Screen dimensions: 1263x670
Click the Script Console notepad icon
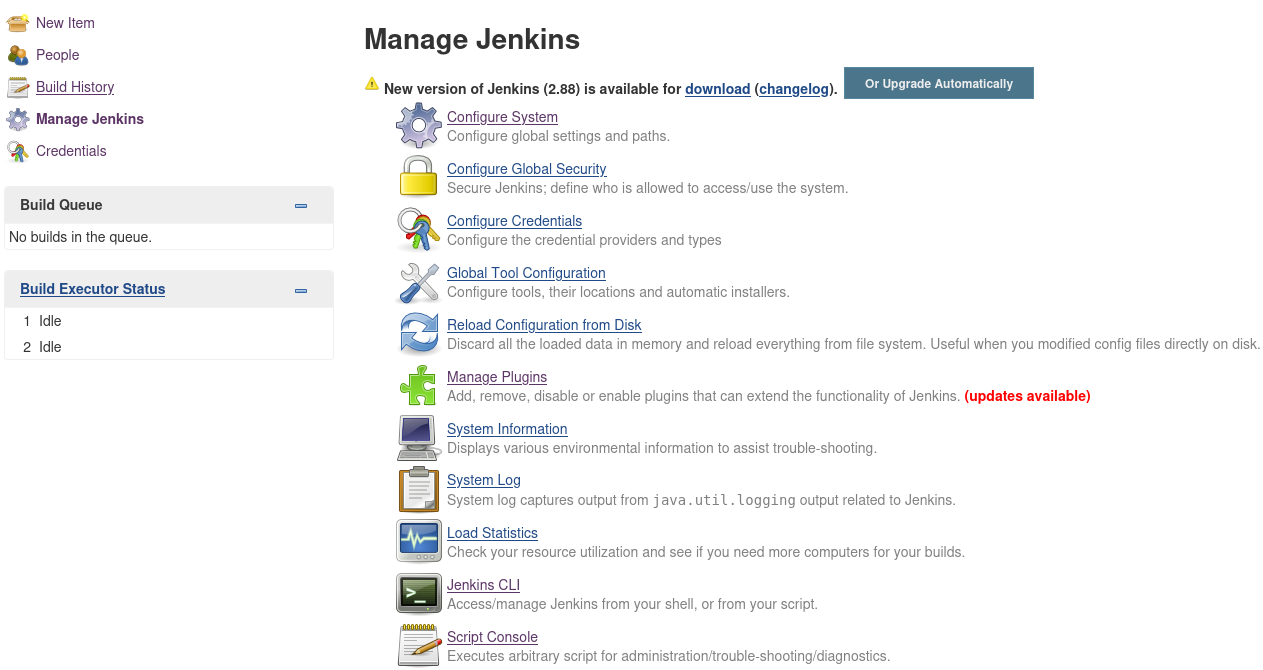coord(418,645)
